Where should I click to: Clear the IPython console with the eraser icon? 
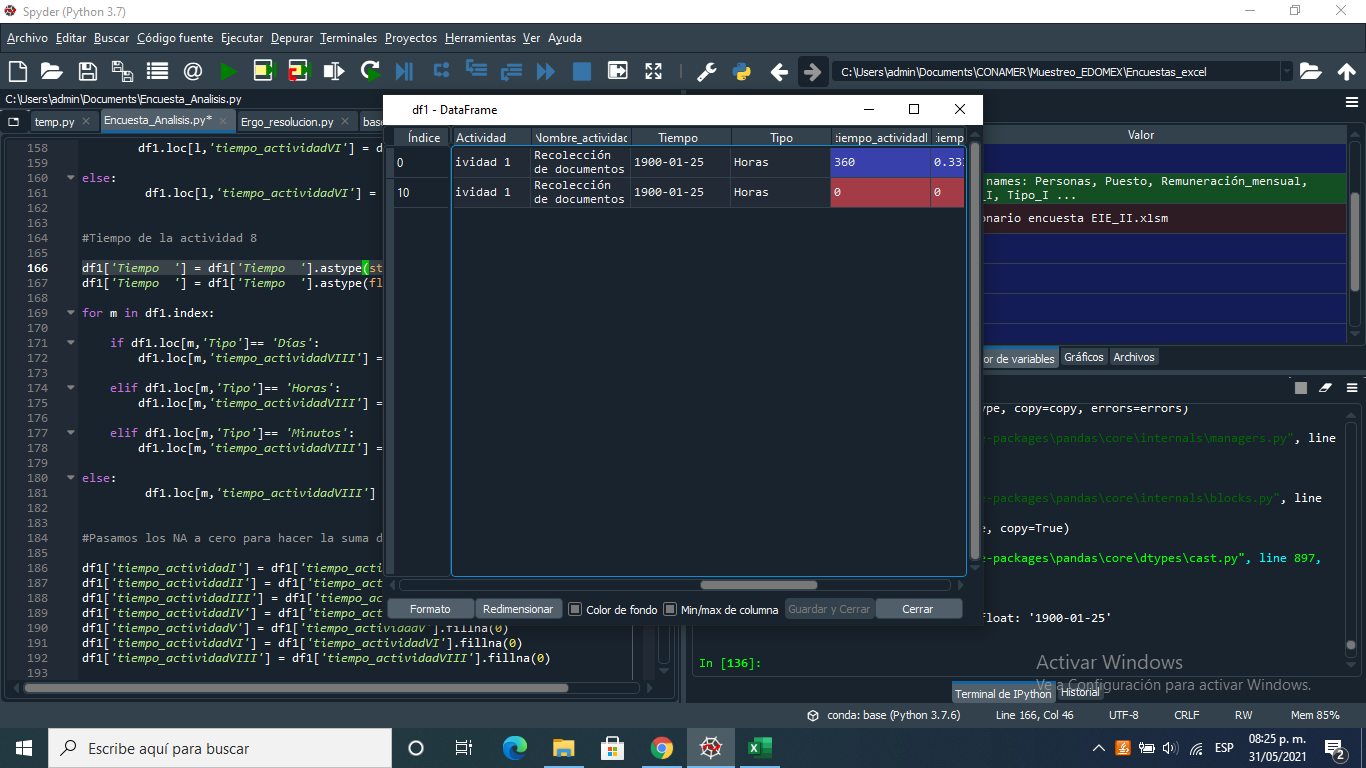(1326, 388)
